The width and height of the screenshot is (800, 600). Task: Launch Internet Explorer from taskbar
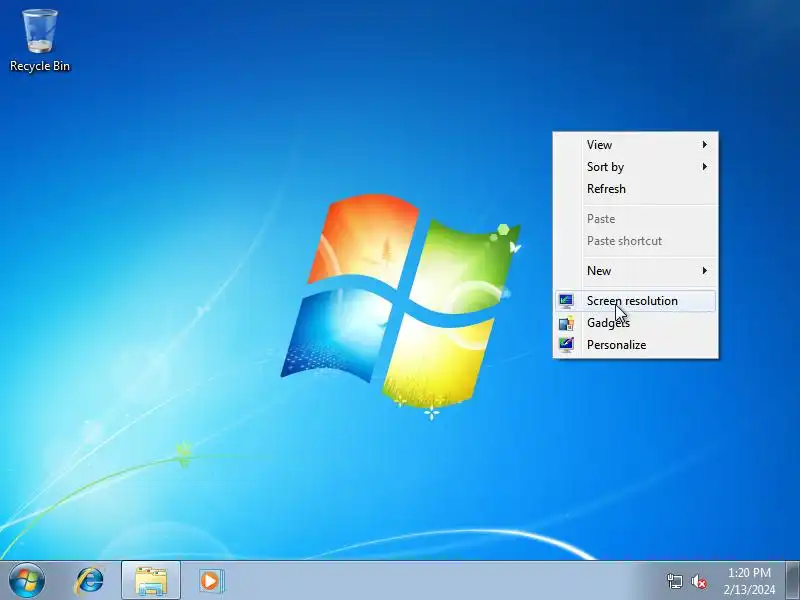pyautogui.click(x=89, y=581)
